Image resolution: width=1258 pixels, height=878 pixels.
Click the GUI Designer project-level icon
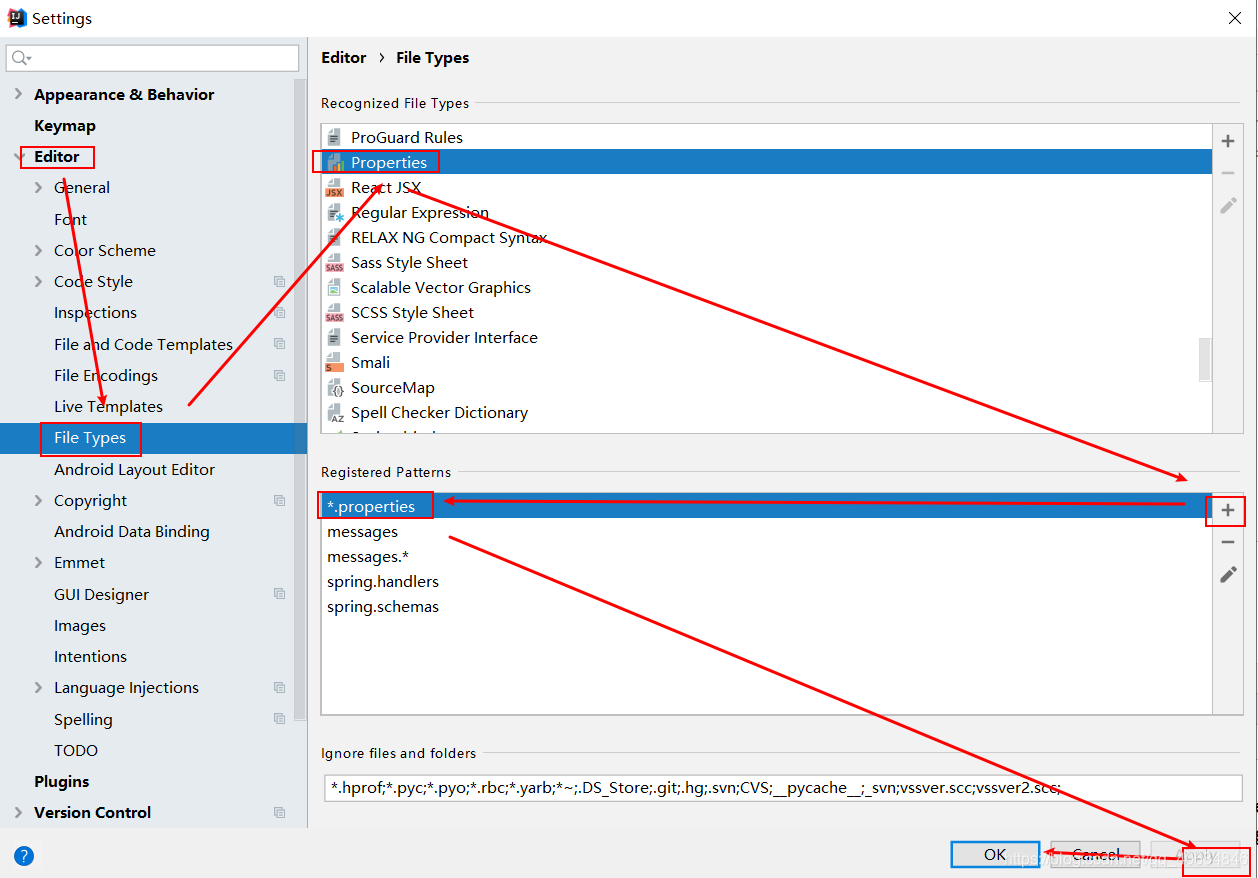[x=280, y=594]
